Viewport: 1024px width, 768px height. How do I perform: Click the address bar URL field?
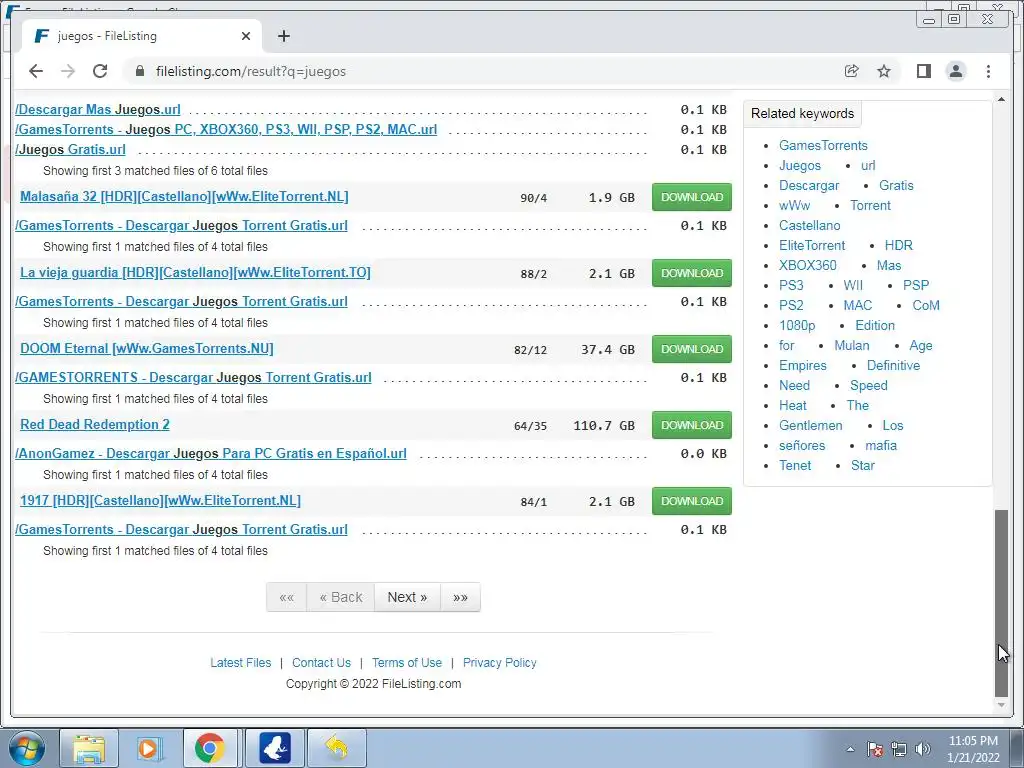point(483,71)
